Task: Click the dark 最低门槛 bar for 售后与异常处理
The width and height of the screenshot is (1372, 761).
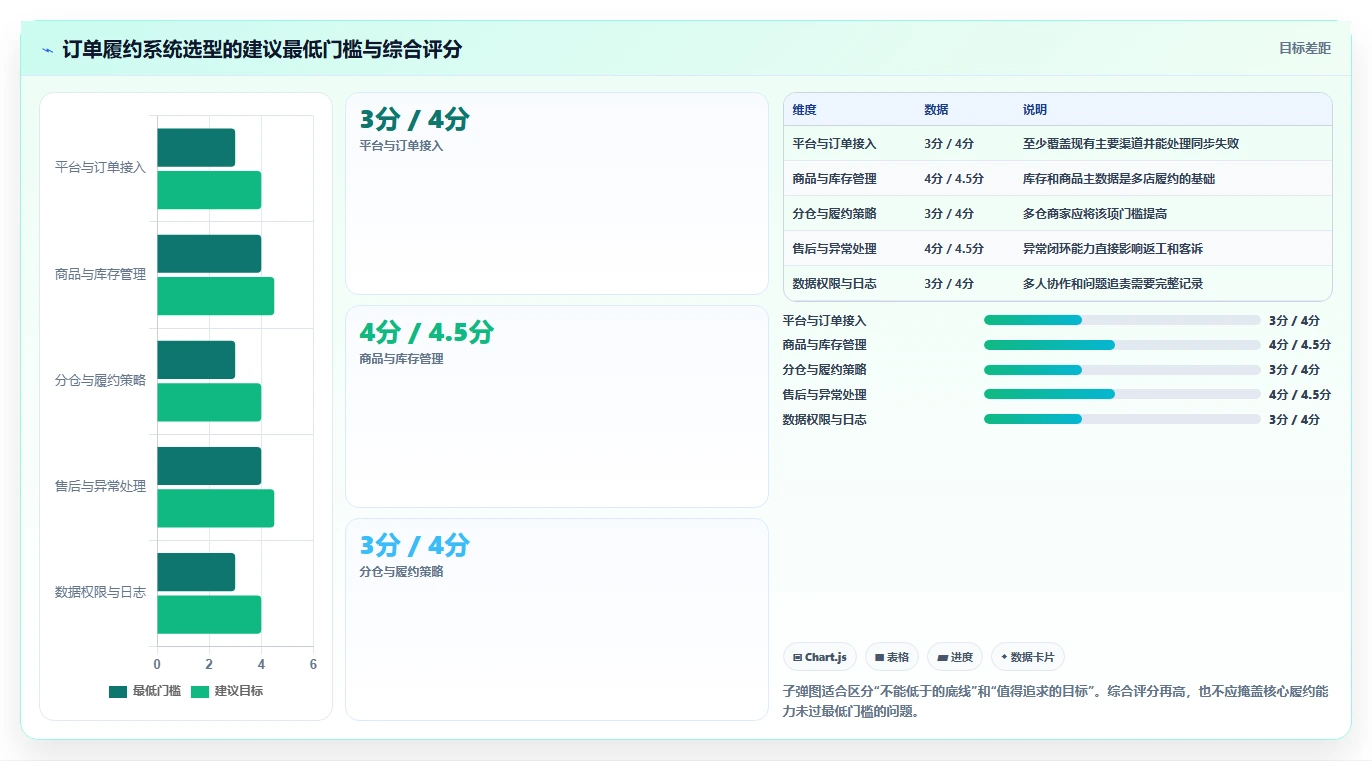Action: (209, 466)
